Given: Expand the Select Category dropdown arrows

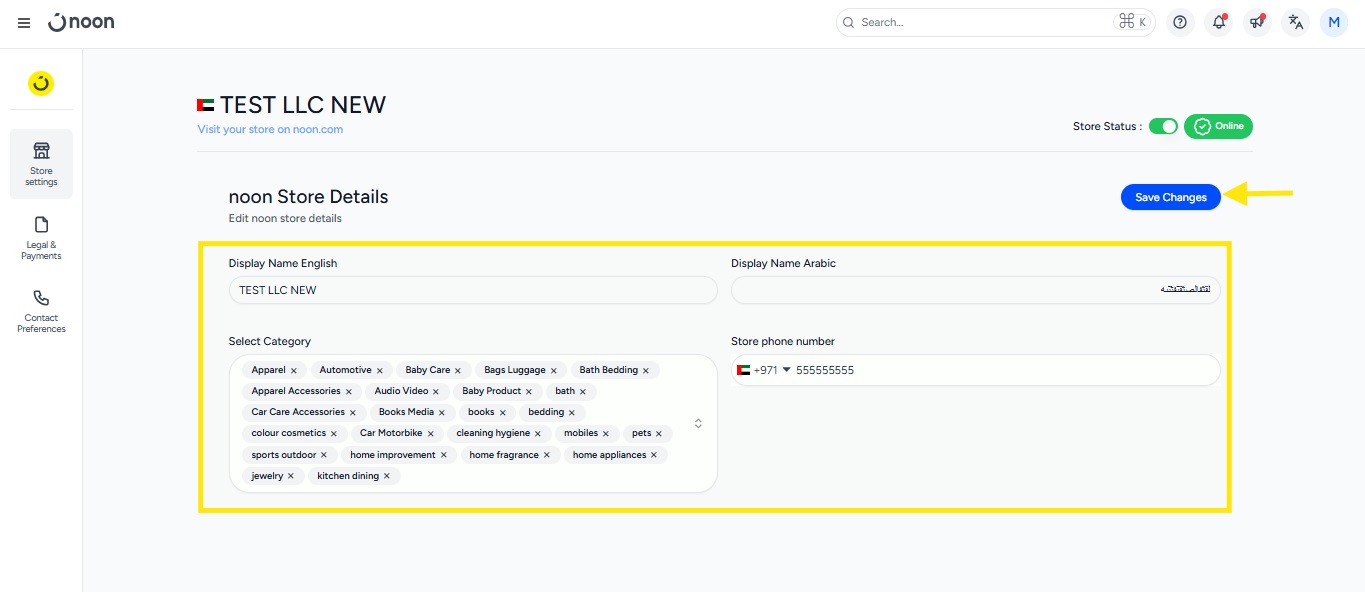Looking at the screenshot, I should 698,424.
